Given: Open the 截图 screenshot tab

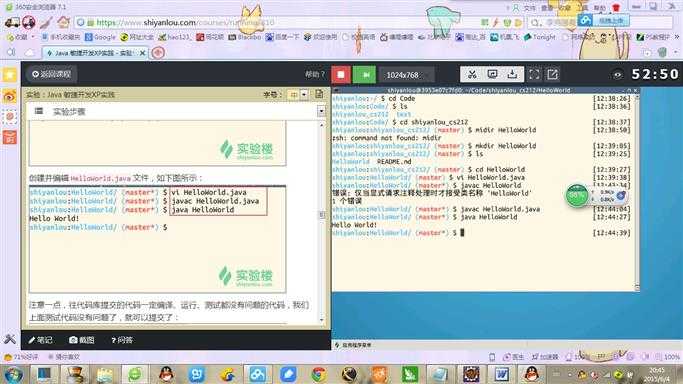Looking at the screenshot, I should [81, 340].
